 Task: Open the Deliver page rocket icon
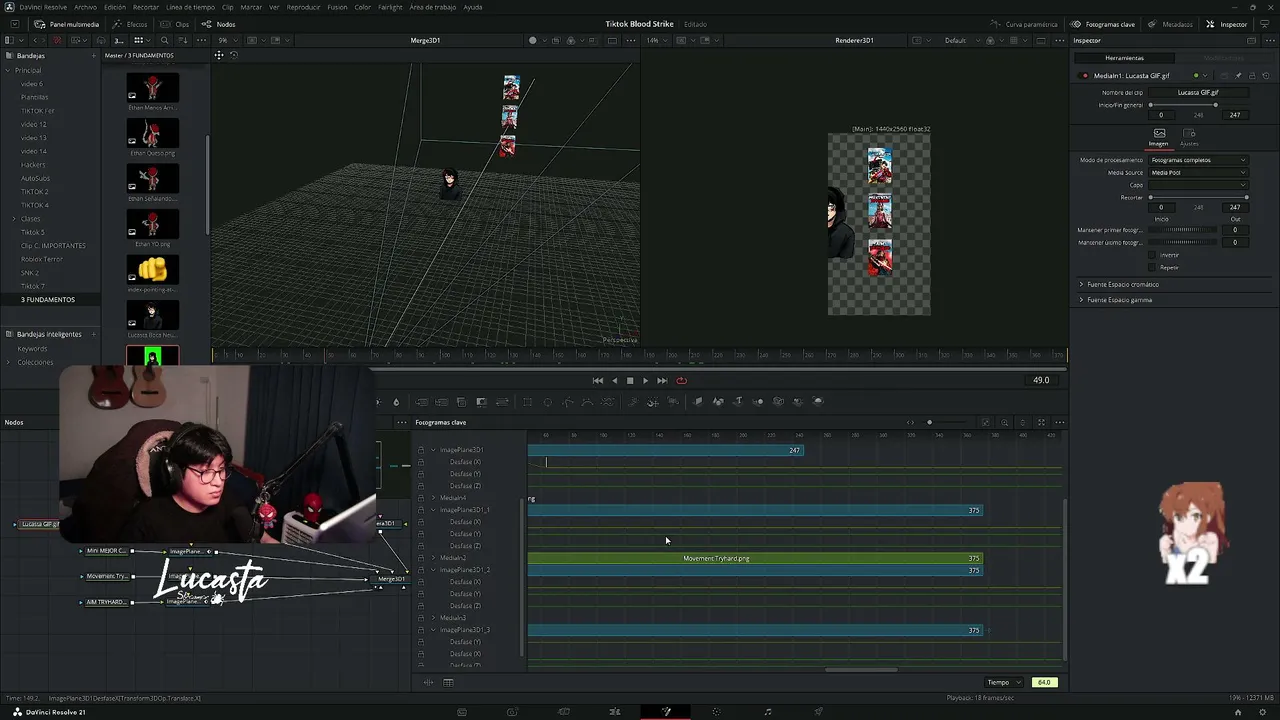coord(819,712)
